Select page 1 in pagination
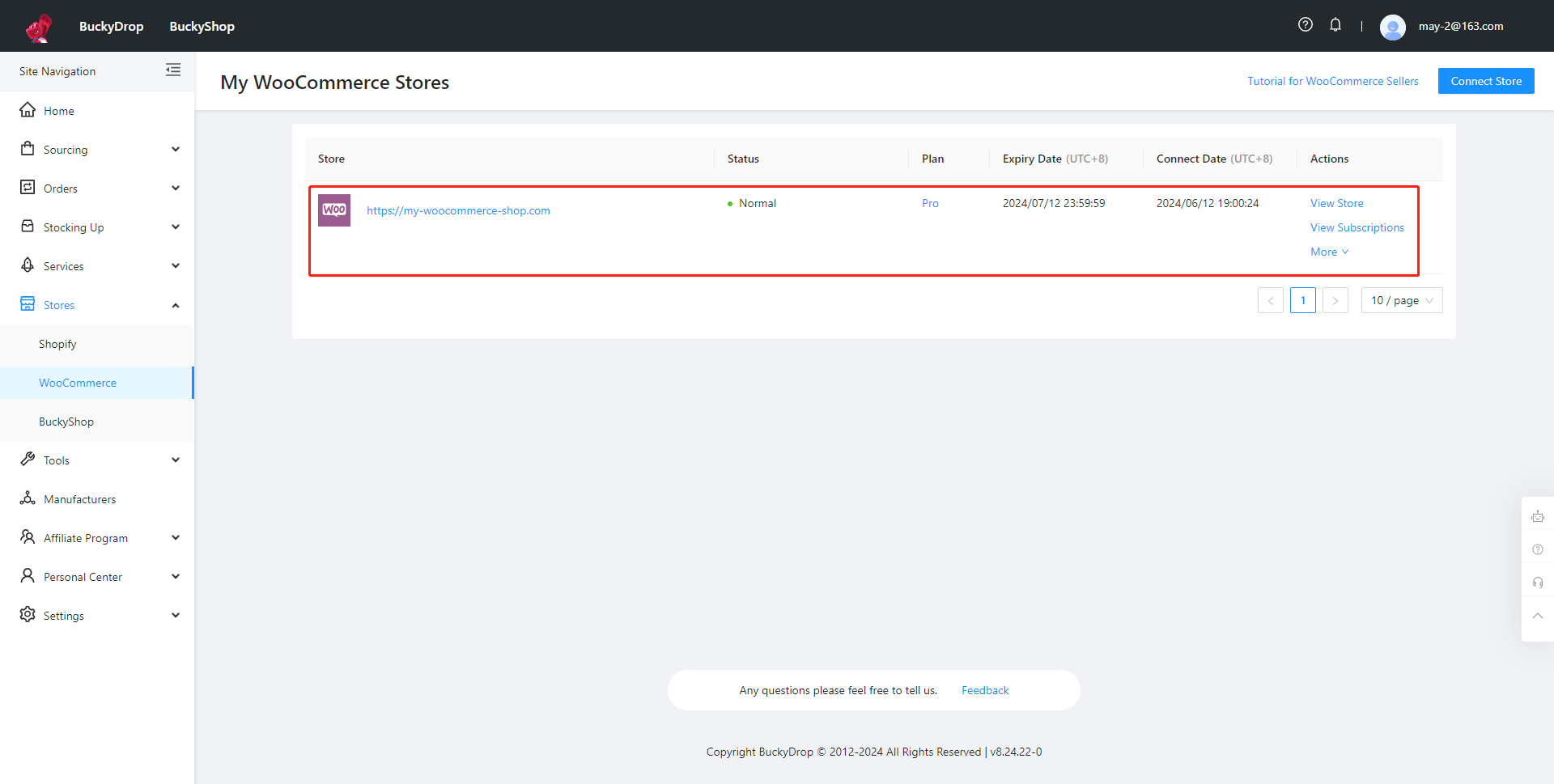1554x784 pixels. (x=1303, y=300)
